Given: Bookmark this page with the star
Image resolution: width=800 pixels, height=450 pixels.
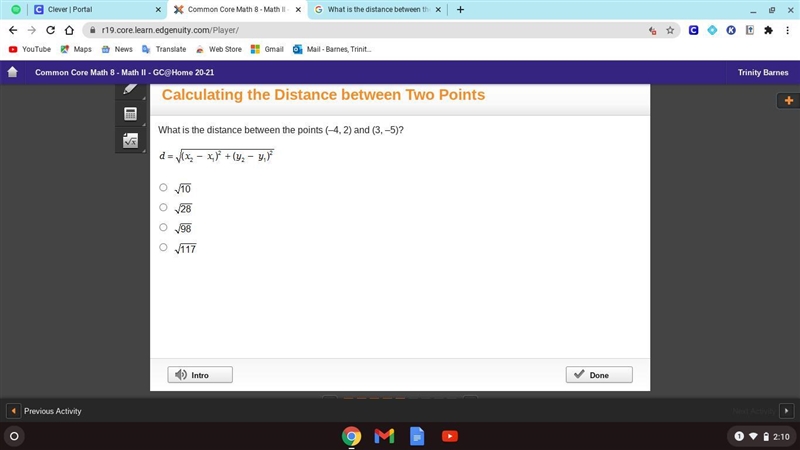Looking at the screenshot, I should click(670, 30).
